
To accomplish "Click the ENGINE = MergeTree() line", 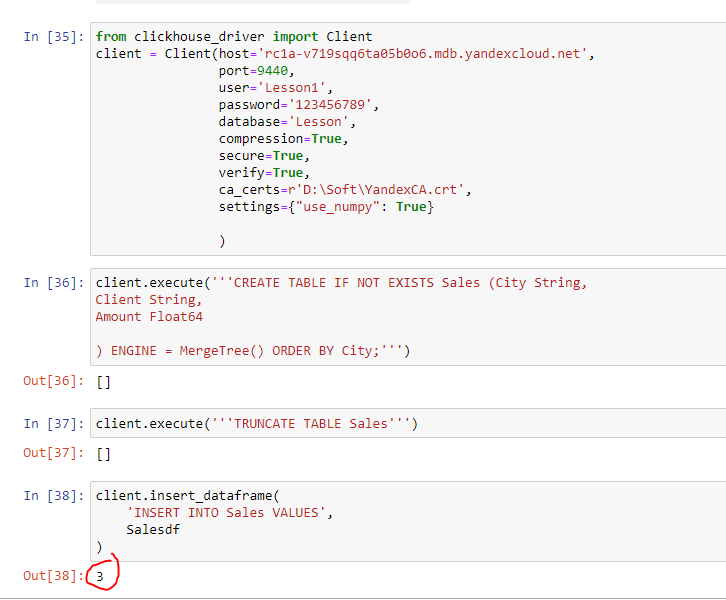I will pyautogui.click(x=253, y=351).
